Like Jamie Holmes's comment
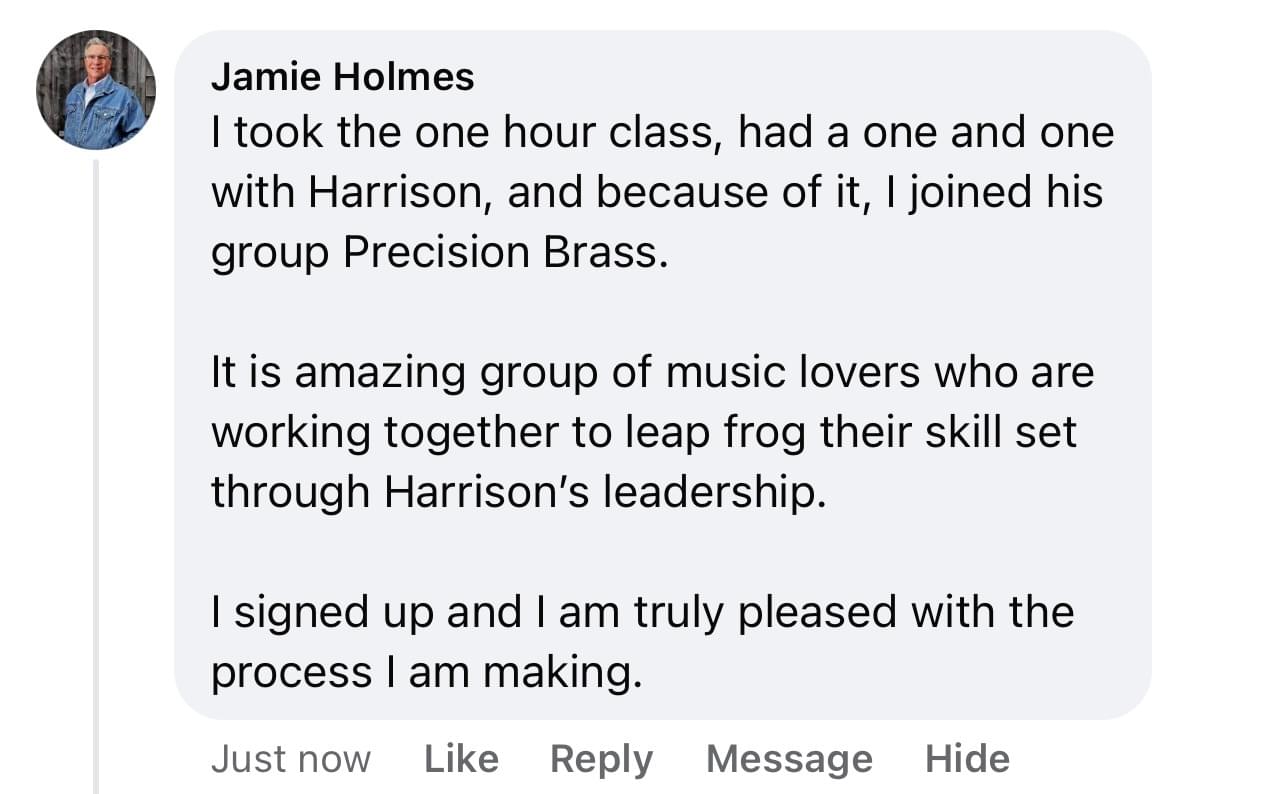This screenshot has width=1284, height=794. coord(461,759)
